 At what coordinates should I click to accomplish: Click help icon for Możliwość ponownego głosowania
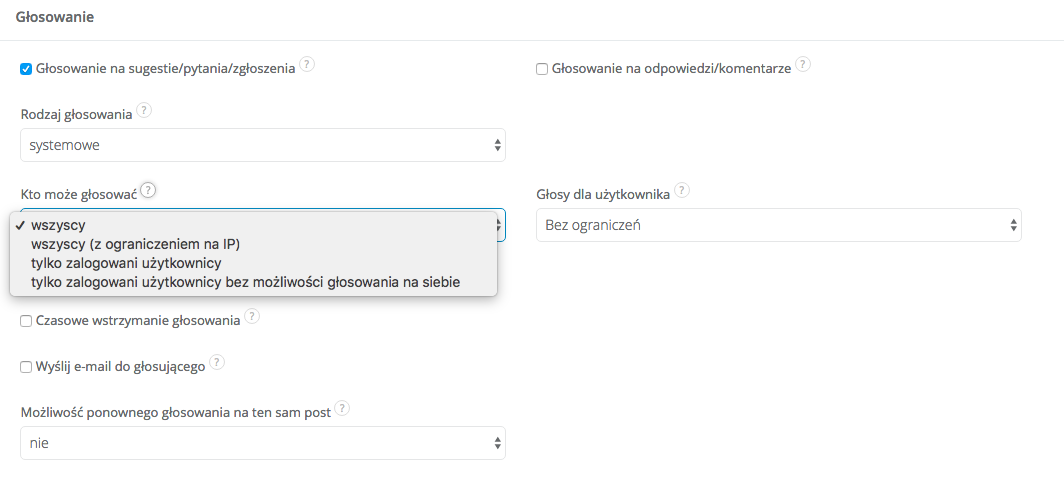[x=343, y=408]
